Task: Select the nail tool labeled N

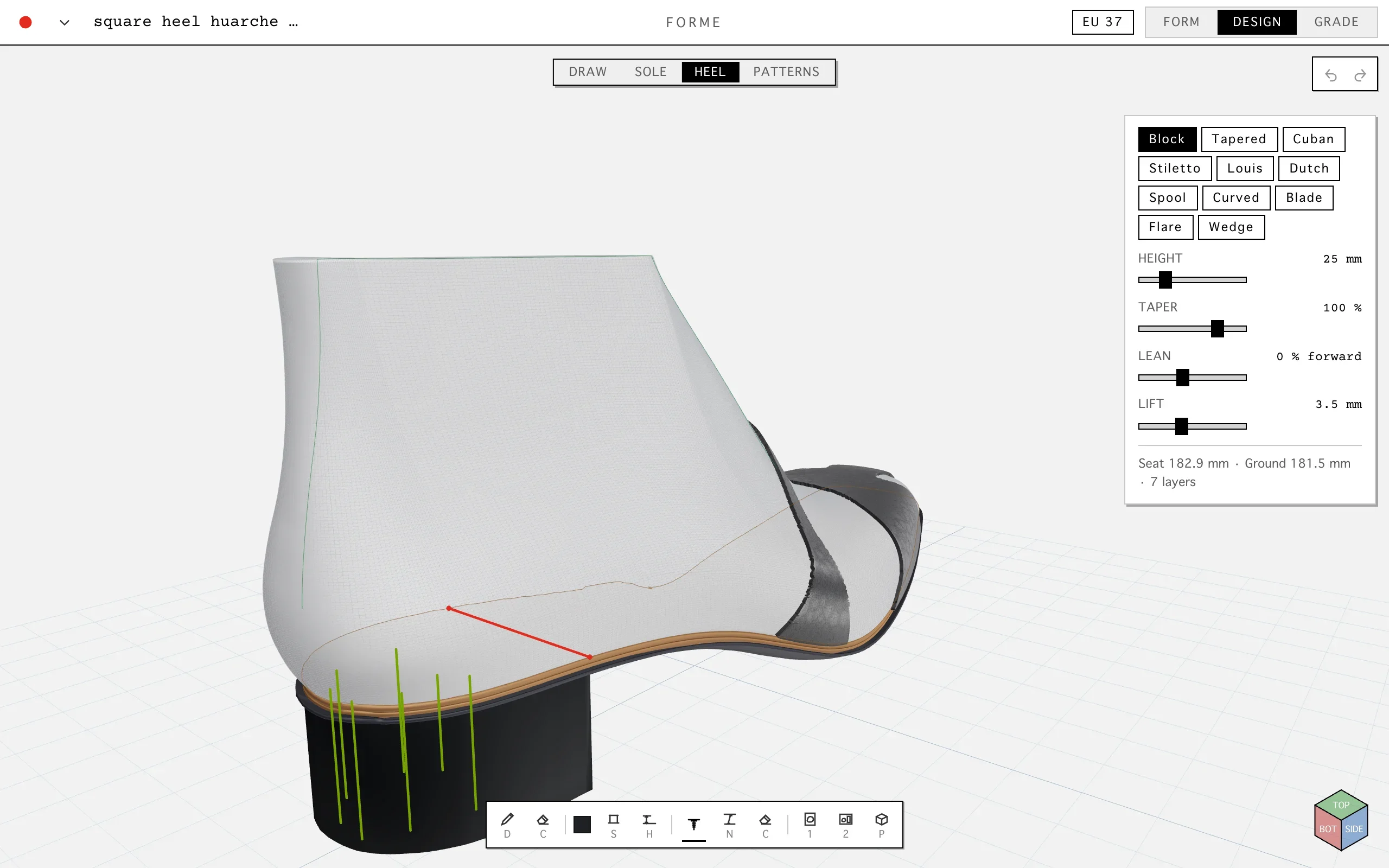Action: (x=729, y=825)
